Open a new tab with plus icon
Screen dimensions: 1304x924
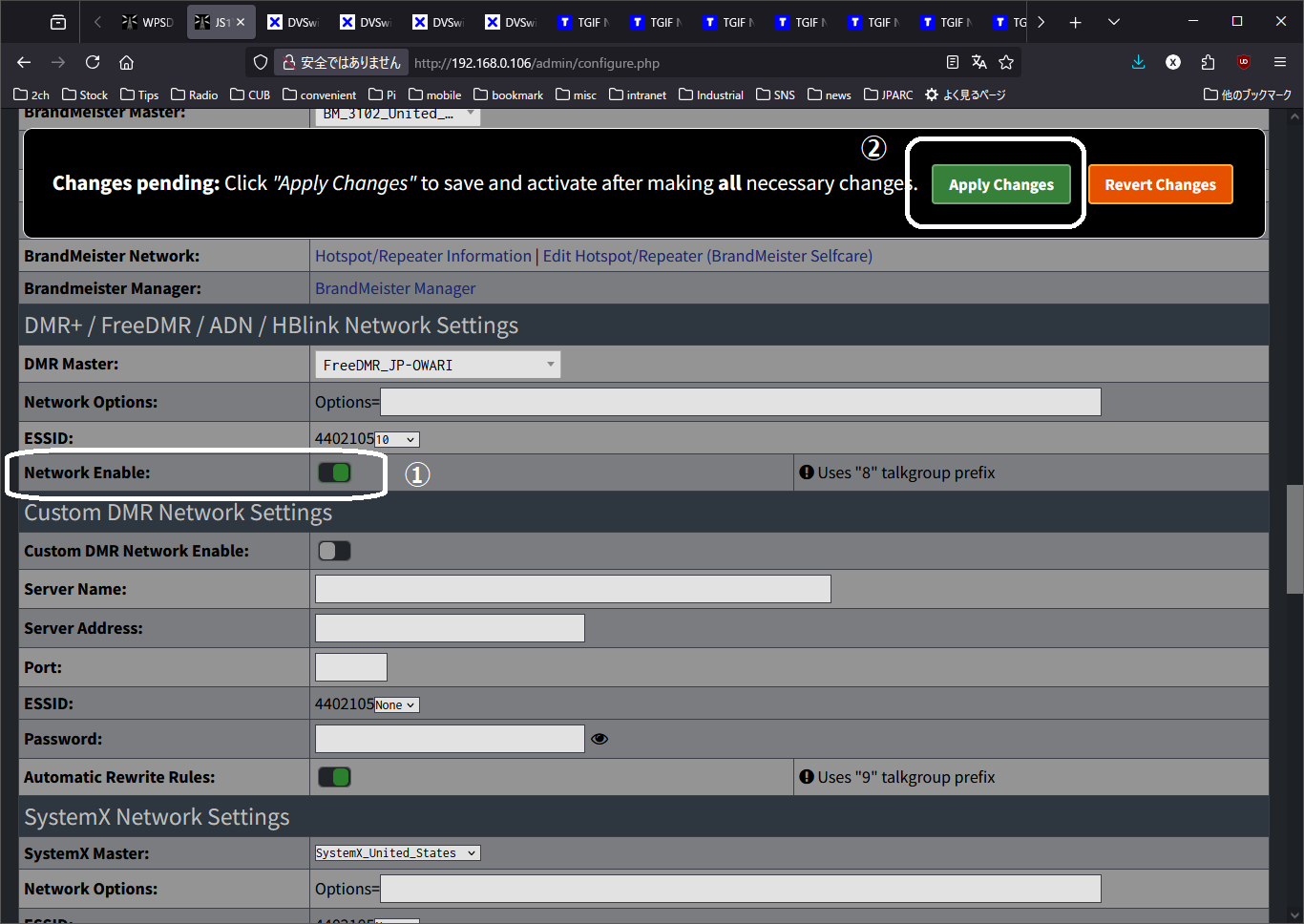tap(1076, 22)
